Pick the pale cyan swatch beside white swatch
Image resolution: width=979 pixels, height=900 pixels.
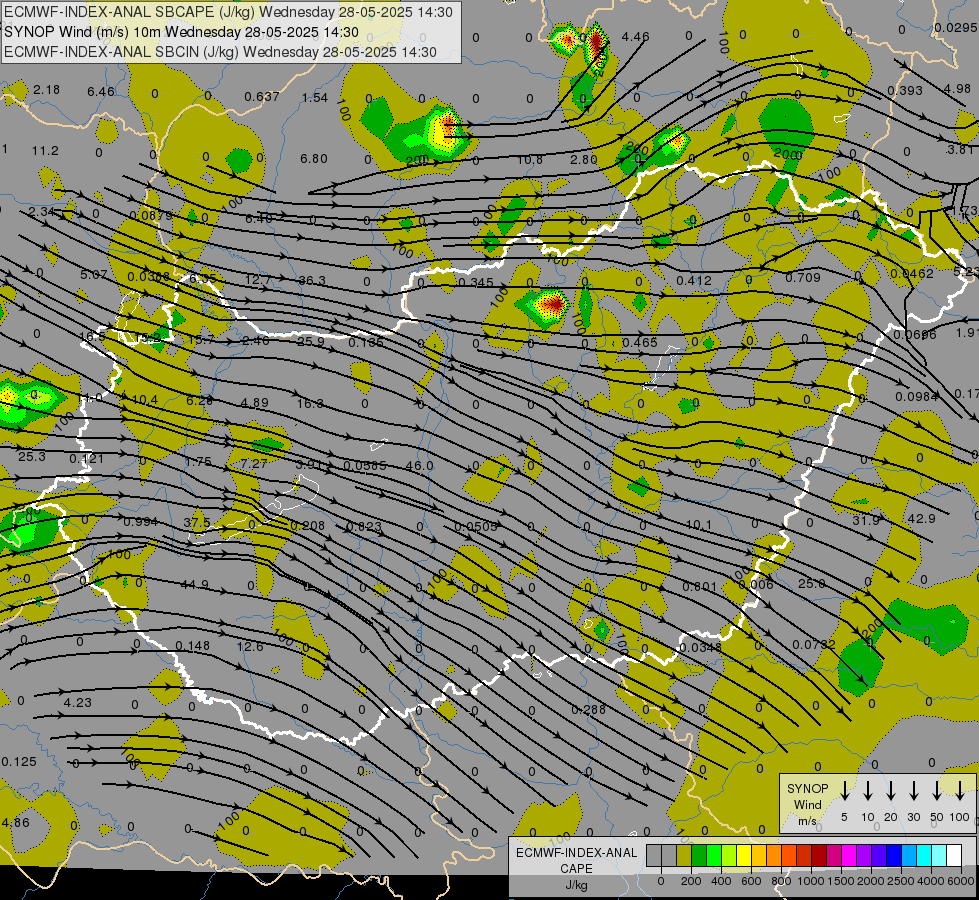pos(939,855)
